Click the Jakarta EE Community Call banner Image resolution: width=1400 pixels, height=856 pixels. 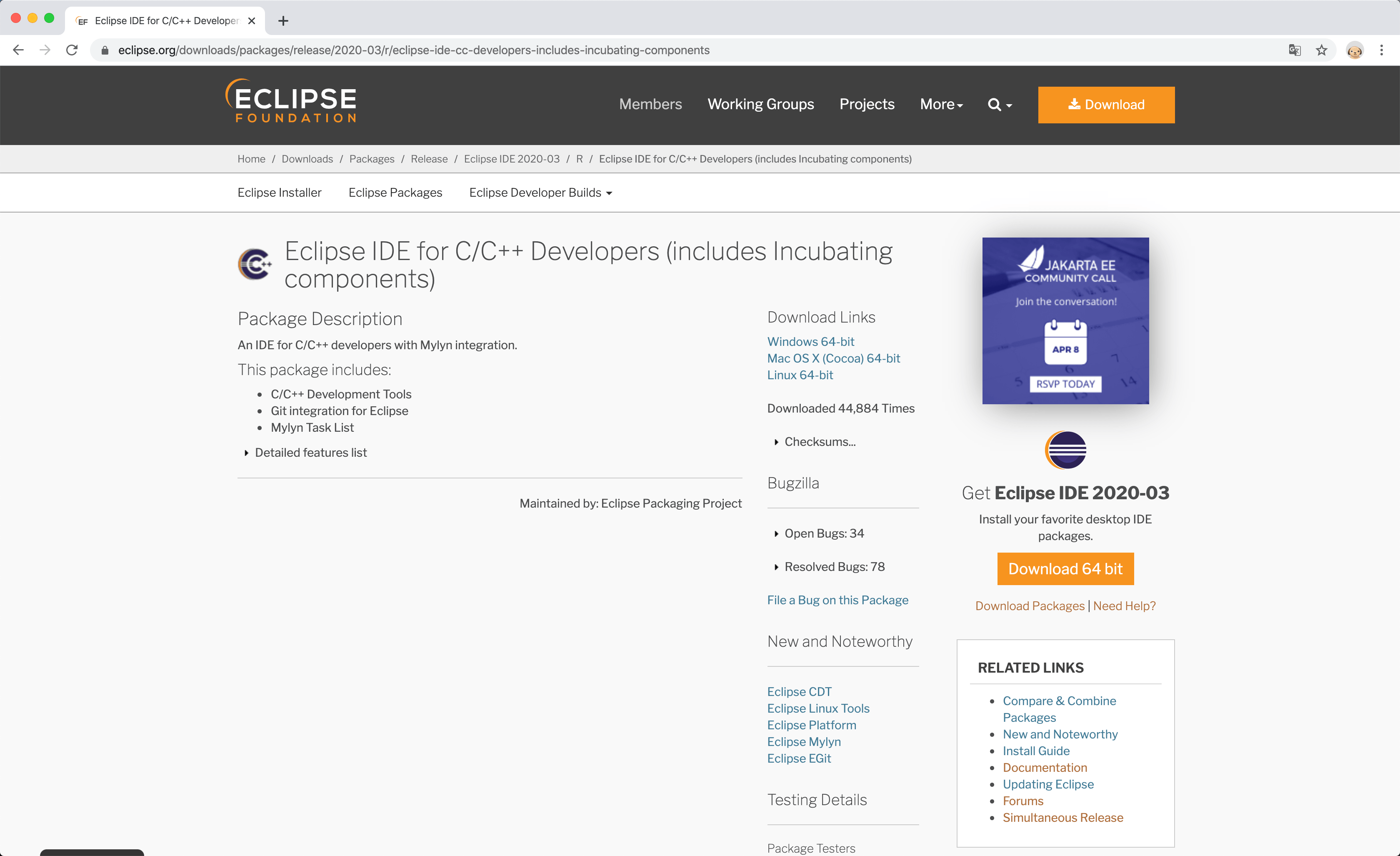point(1065,320)
